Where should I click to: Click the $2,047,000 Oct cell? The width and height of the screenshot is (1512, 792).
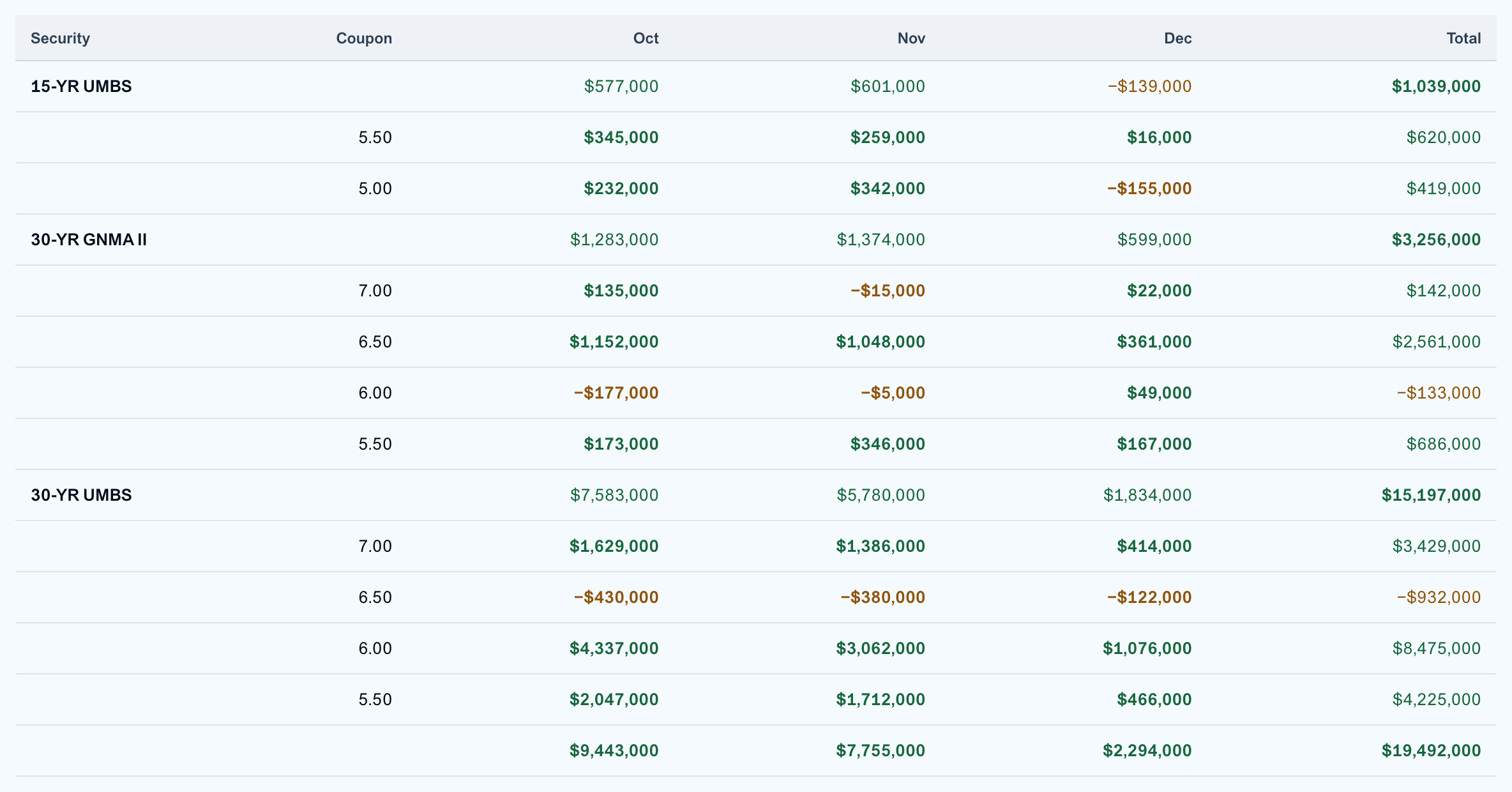[x=614, y=699]
